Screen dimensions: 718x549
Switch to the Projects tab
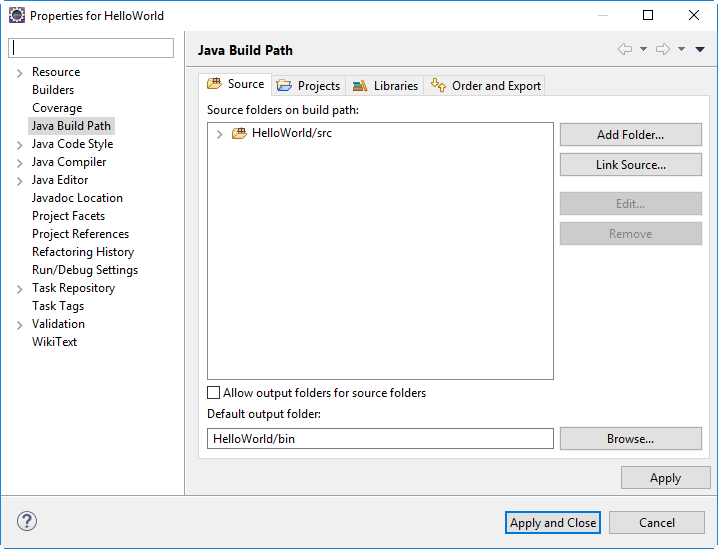click(309, 86)
